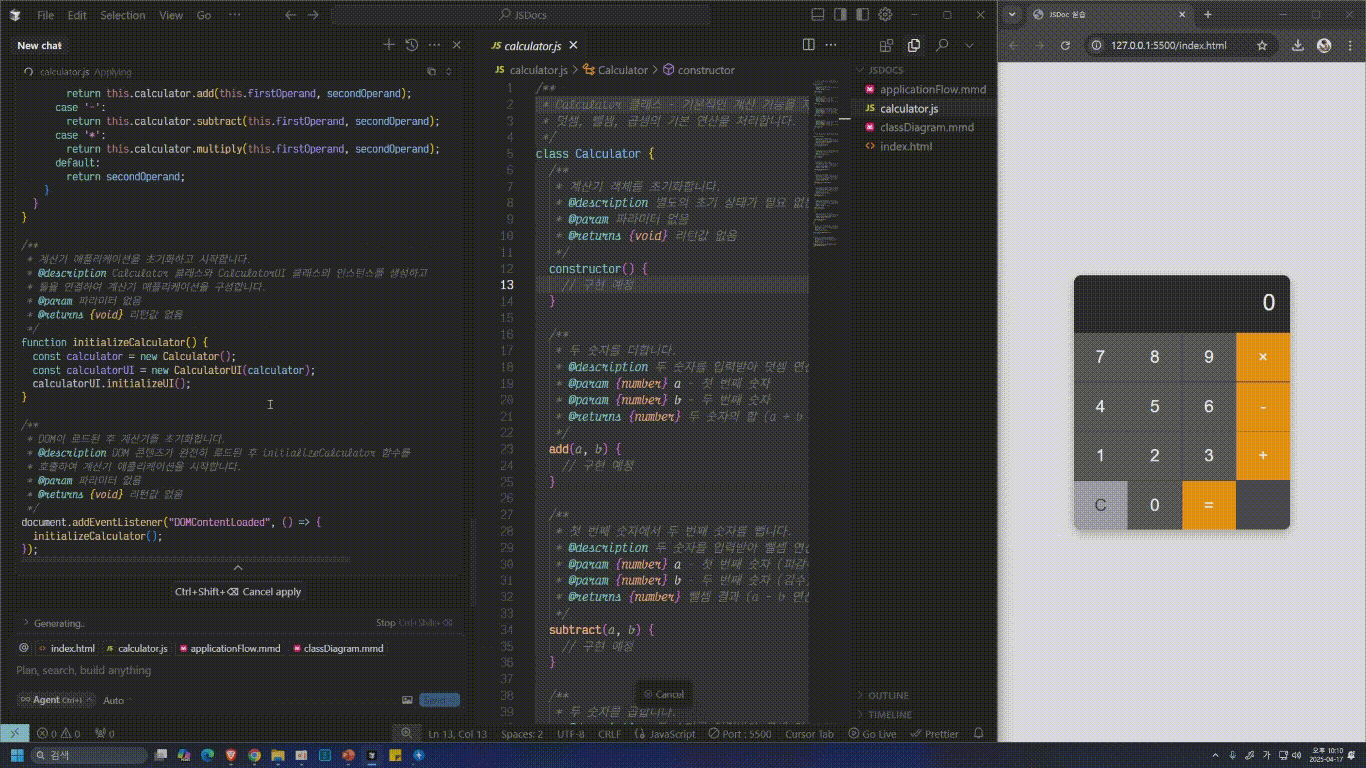
Task: Close the chat panel with X
Action: [457, 45]
